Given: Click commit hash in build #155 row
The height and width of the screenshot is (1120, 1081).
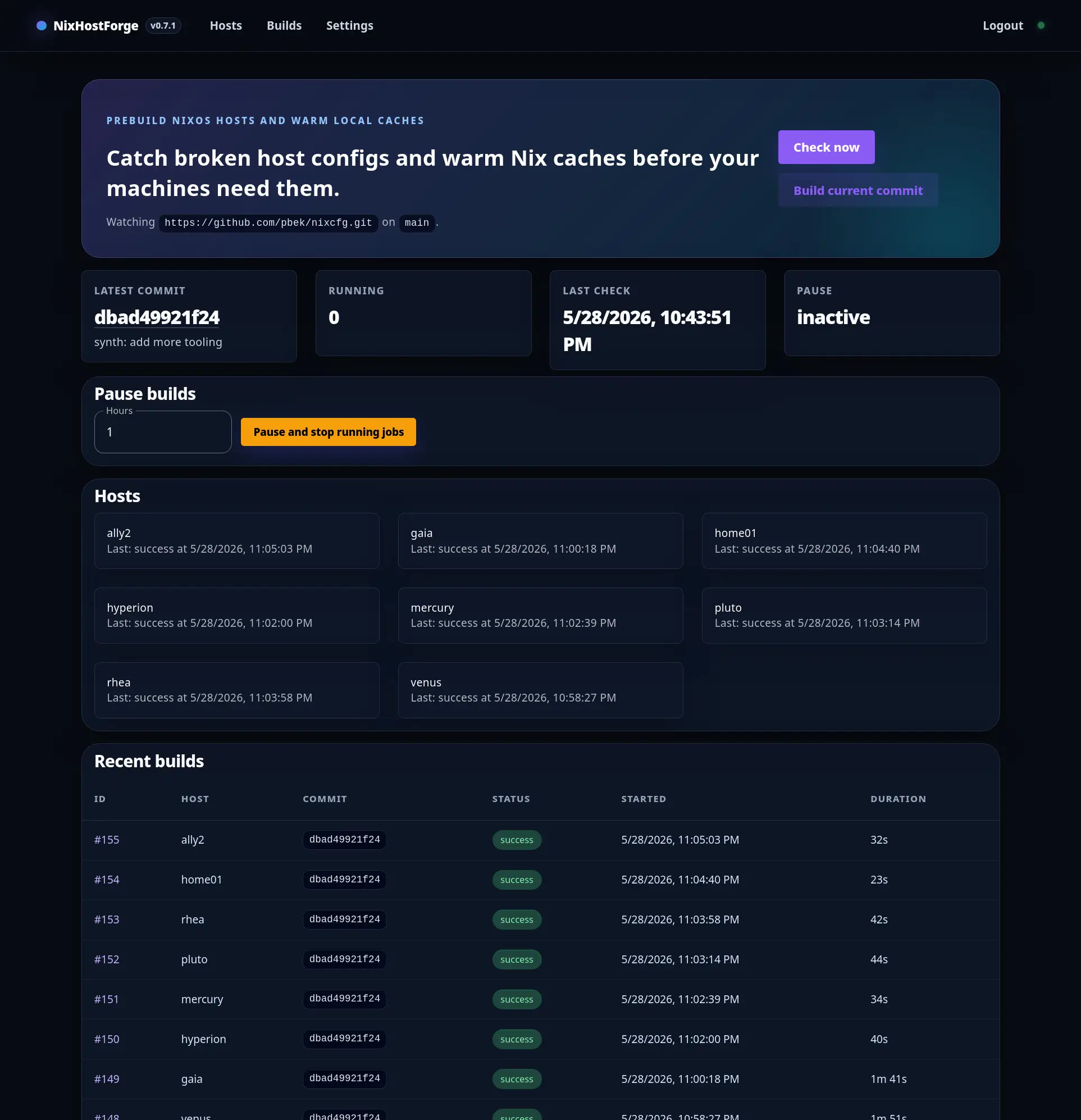Looking at the screenshot, I should tap(345, 839).
